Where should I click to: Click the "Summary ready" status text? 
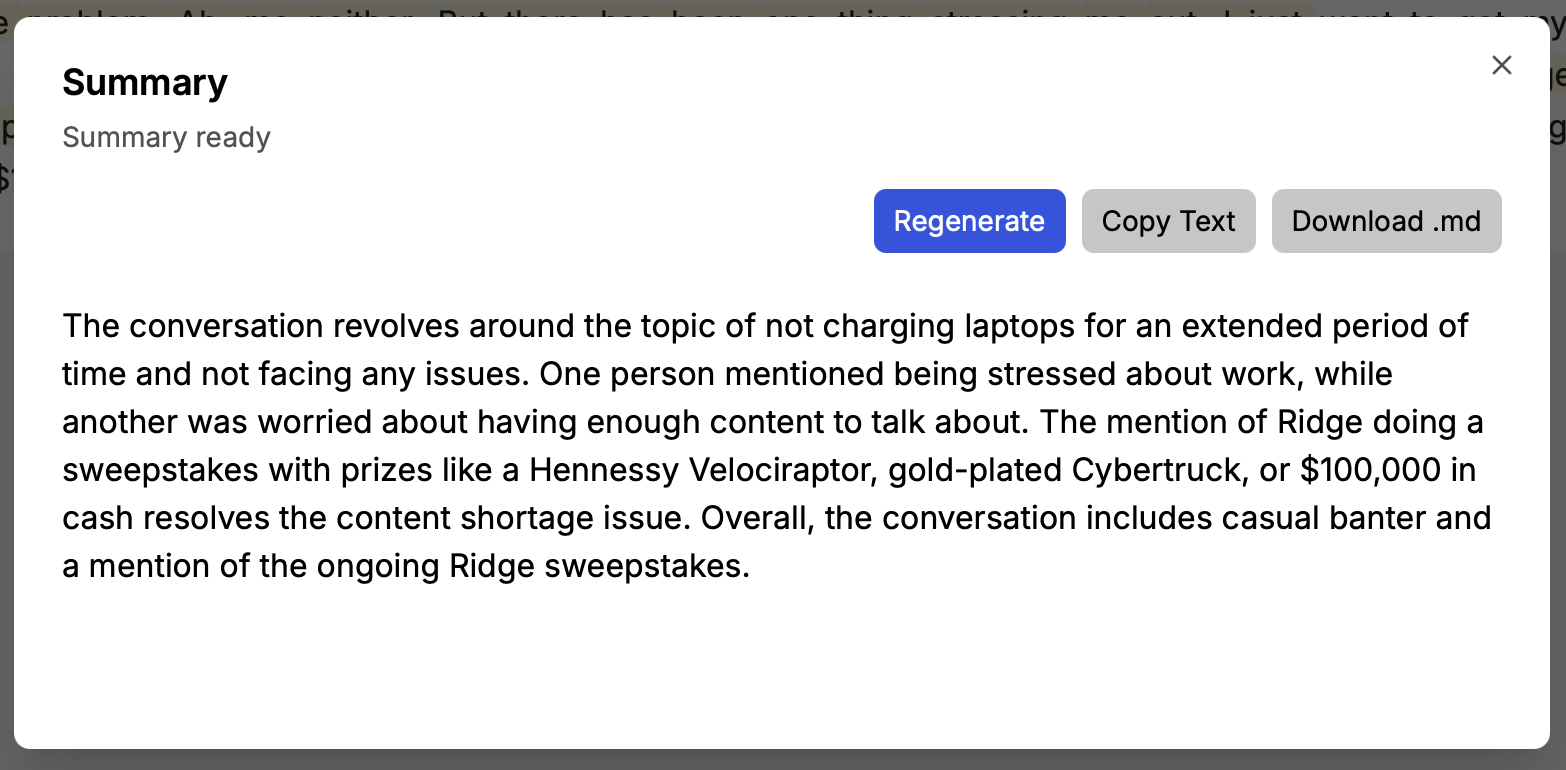(166, 137)
